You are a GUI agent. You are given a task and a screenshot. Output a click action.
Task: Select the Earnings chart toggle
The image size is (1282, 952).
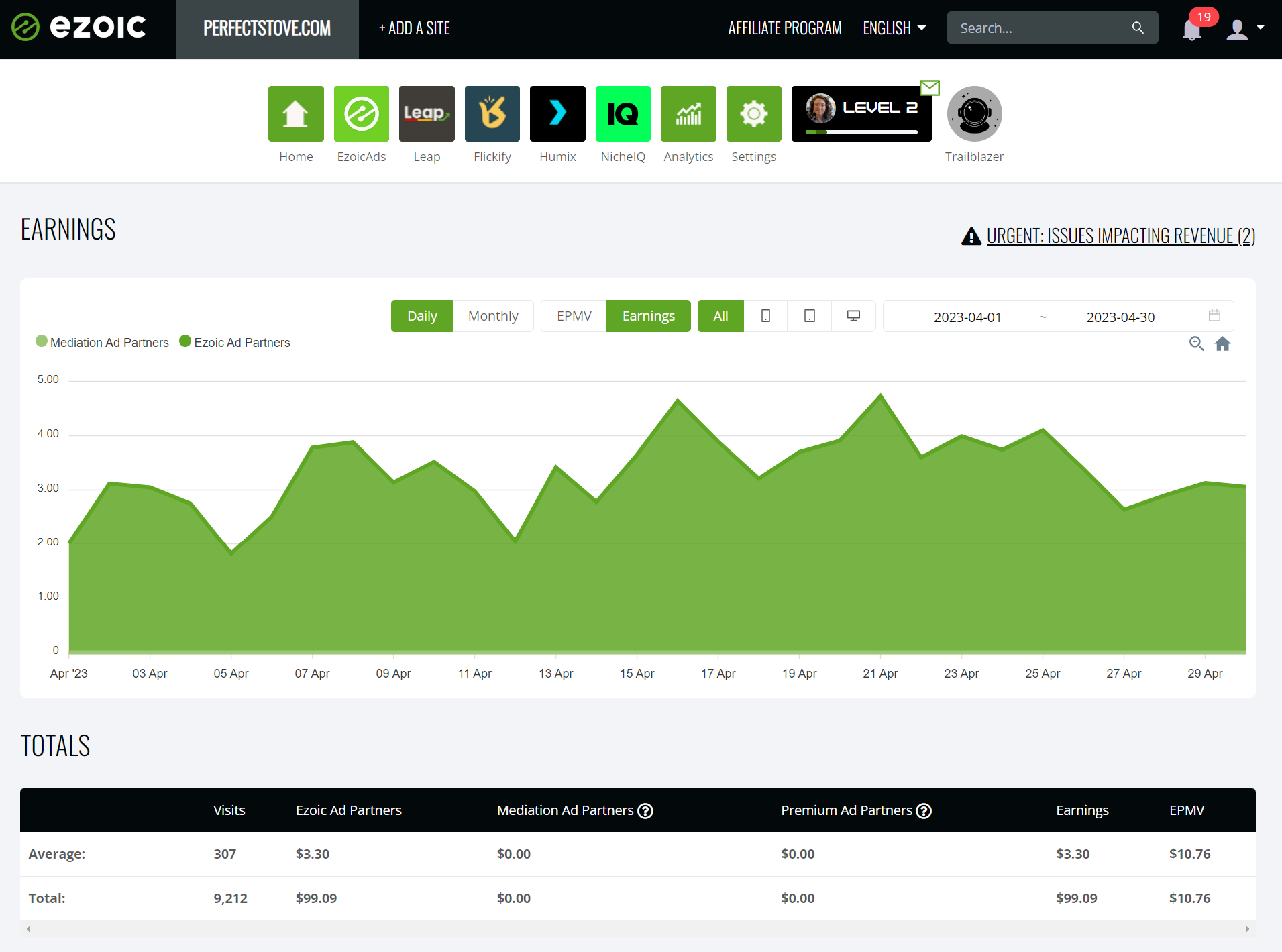pyautogui.click(x=649, y=316)
